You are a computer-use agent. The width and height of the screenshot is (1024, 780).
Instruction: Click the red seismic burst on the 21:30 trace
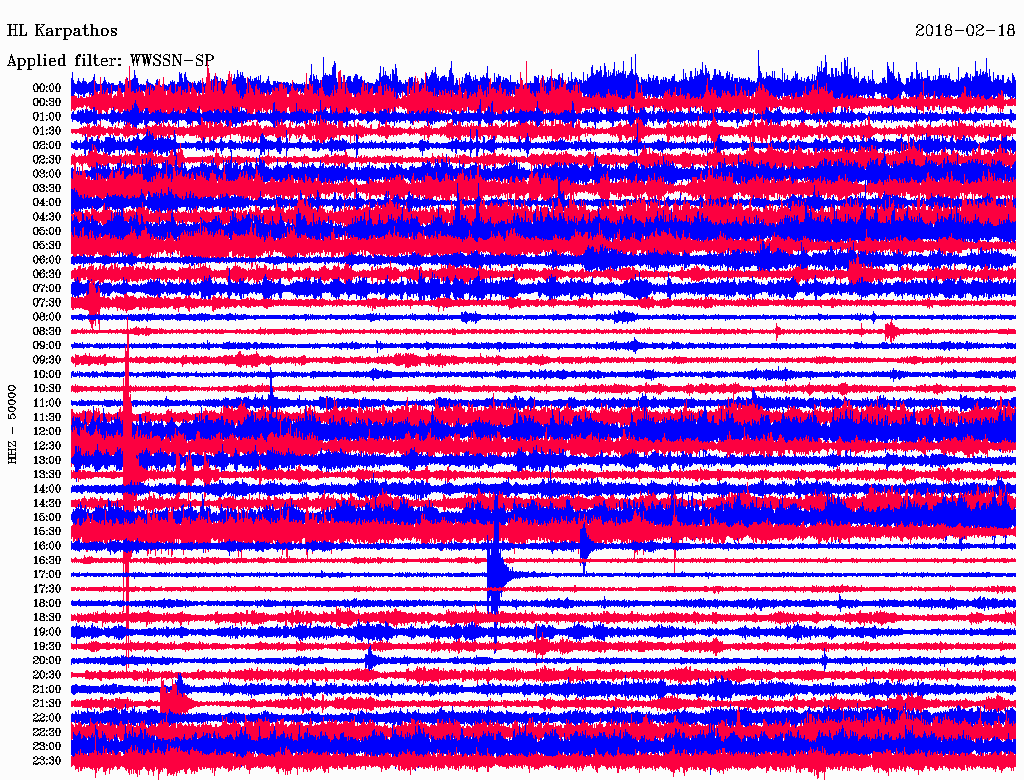(174, 700)
